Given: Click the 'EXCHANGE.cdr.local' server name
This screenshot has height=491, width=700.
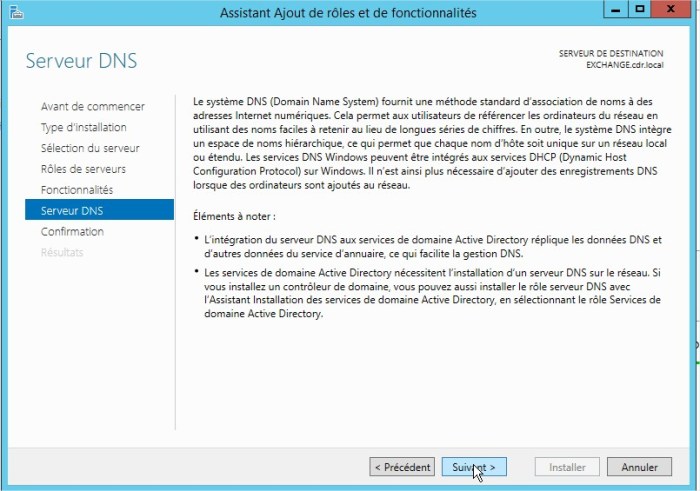Looking at the screenshot, I should point(625,65).
